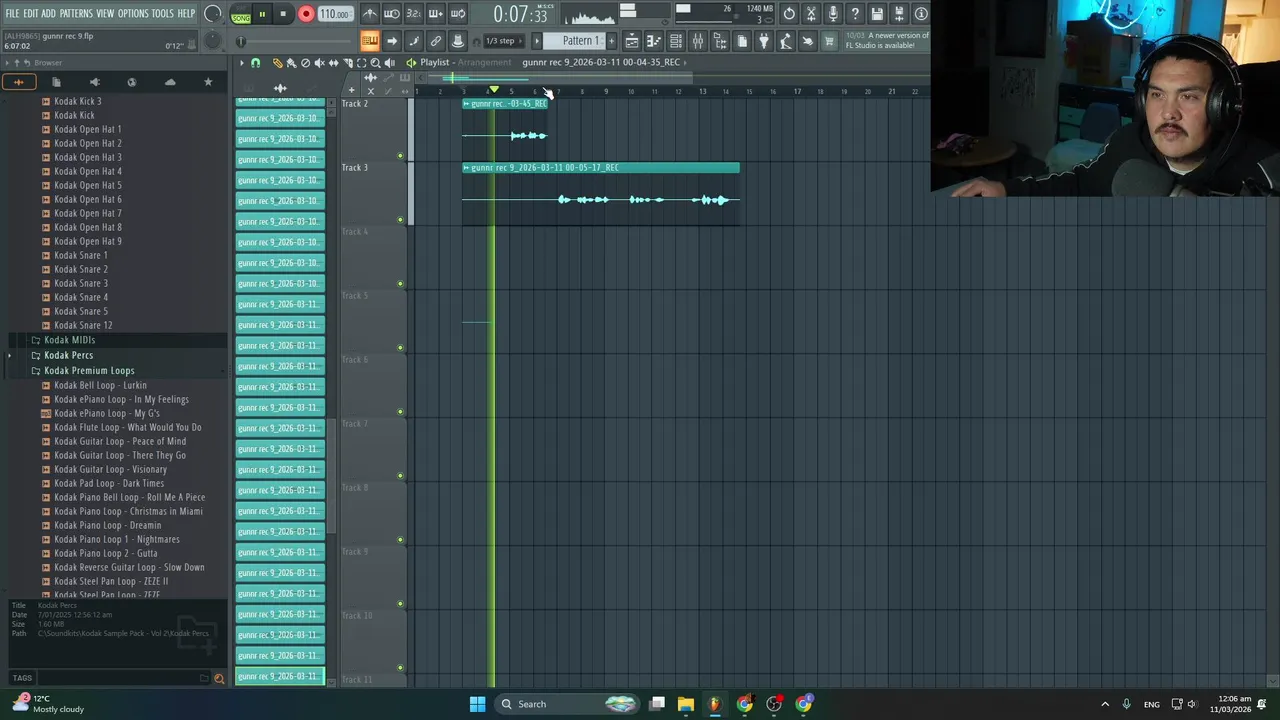Select the Mute tool in playlist

[x=319, y=62]
